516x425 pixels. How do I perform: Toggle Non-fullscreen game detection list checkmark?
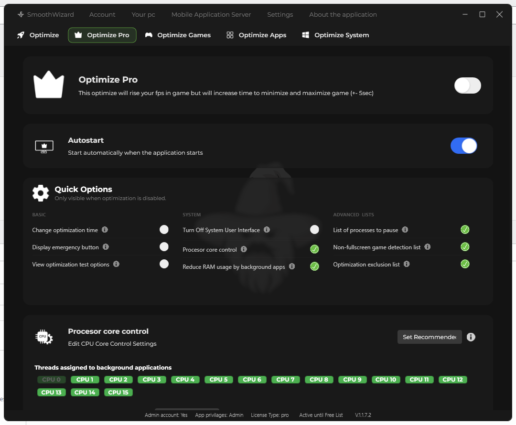[x=465, y=247]
